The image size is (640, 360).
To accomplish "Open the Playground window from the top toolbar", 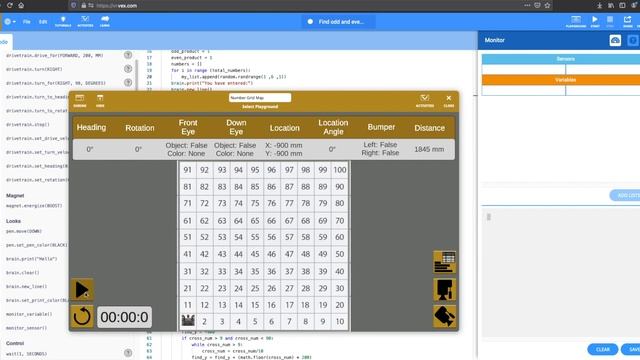I will point(576,22).
